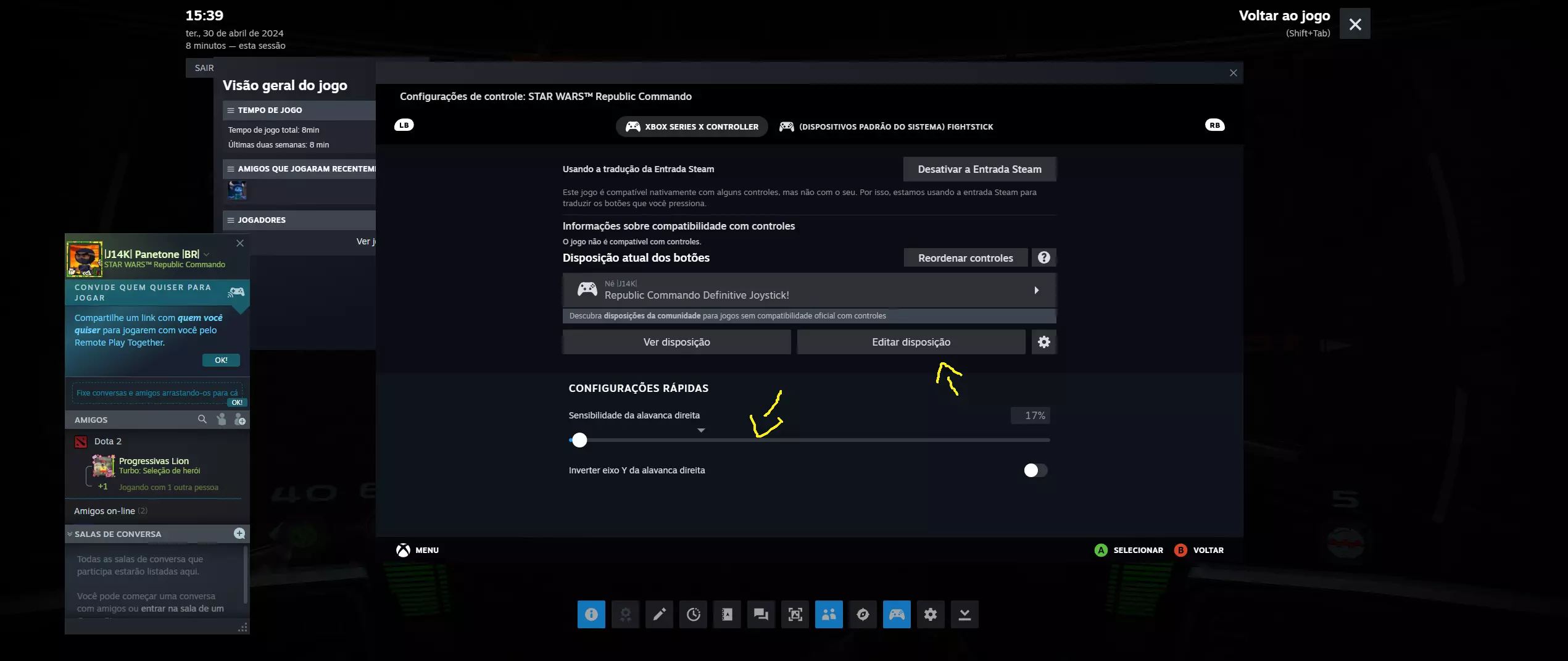
Task: Search friends with the magnifier icon
Action: [x=202, y=419]
